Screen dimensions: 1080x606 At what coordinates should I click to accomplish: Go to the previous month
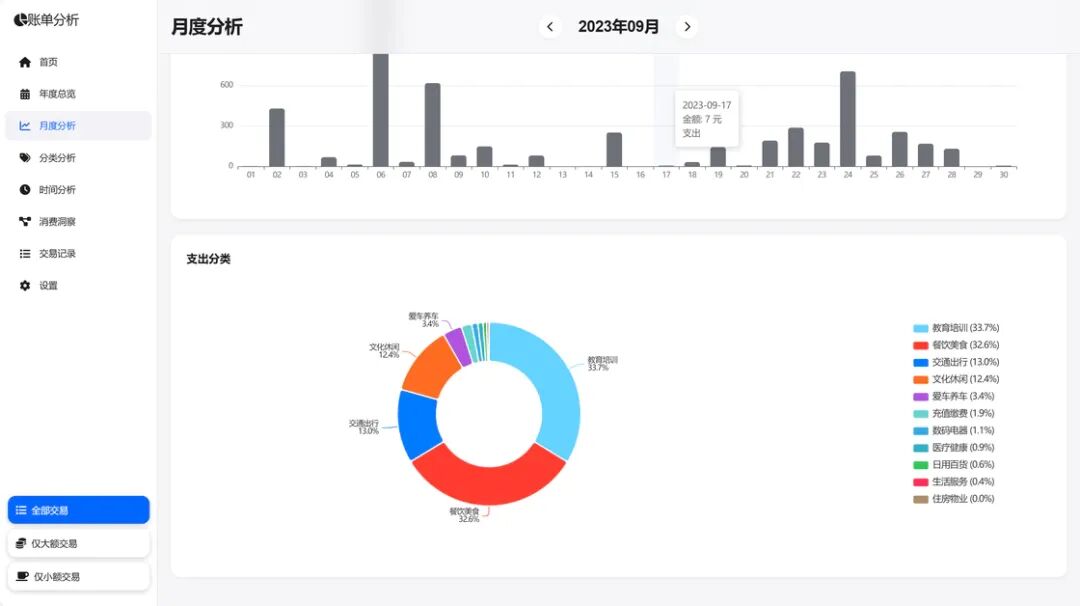(550, 27)
